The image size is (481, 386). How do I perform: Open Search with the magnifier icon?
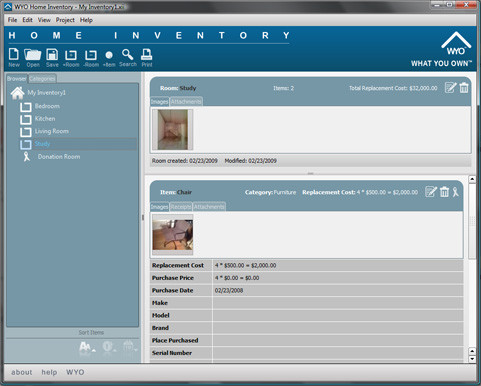pos(128,57)
